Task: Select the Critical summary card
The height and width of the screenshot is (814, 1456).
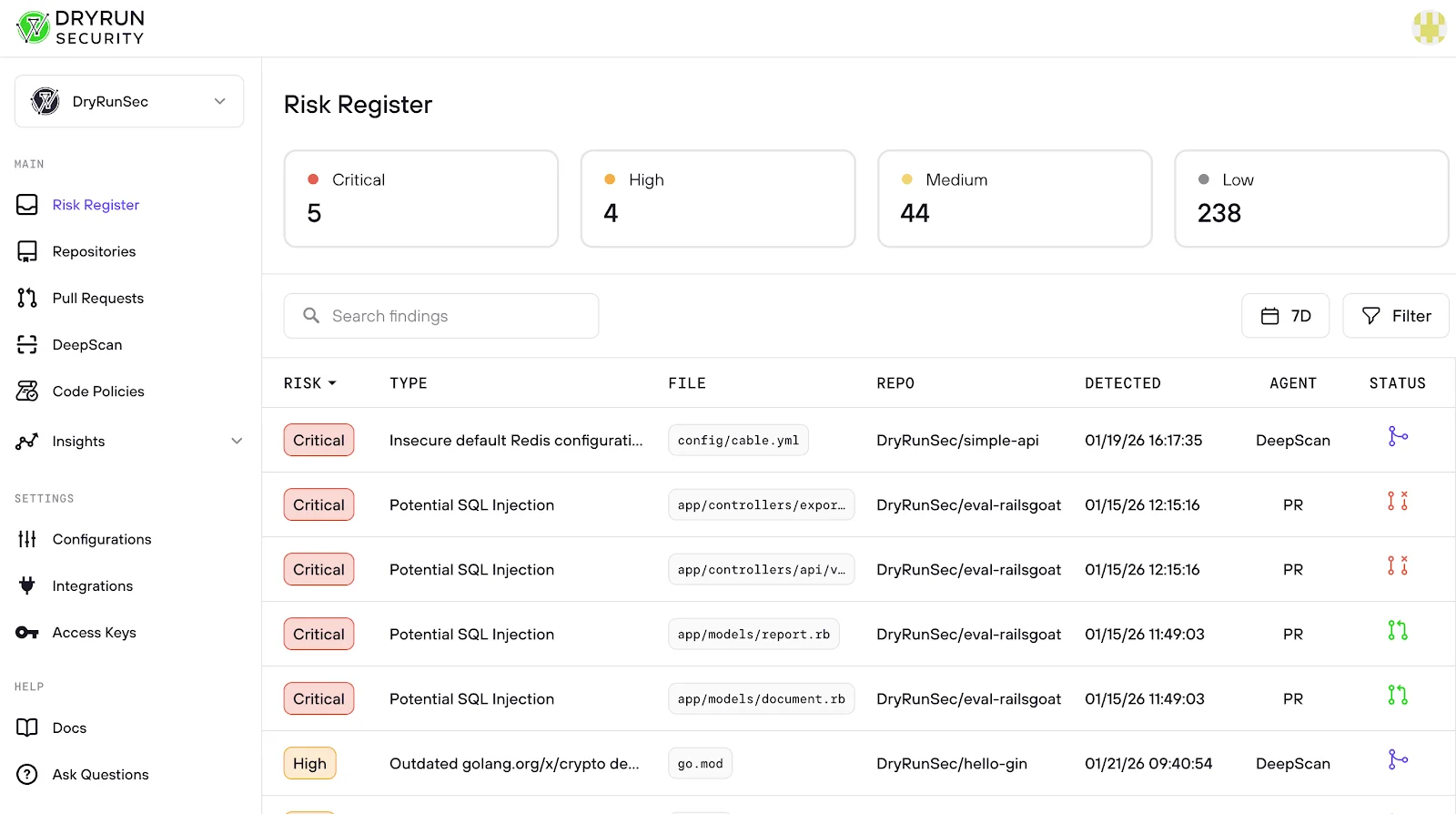Action: [421, 198]
